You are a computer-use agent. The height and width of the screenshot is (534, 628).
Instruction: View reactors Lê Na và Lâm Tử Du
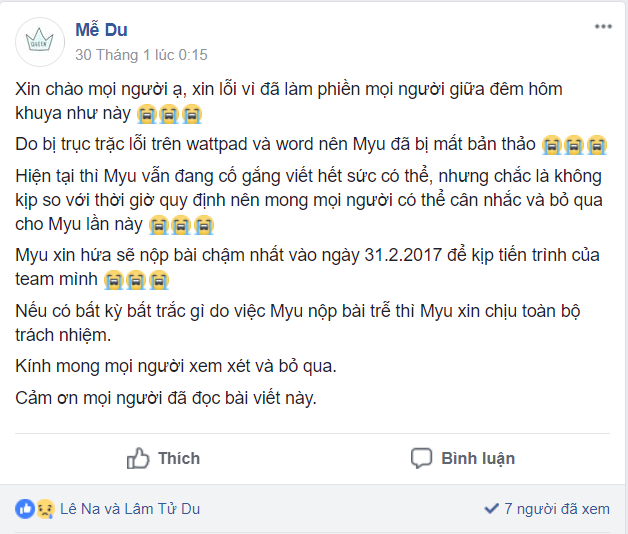(x=130, y=509)
